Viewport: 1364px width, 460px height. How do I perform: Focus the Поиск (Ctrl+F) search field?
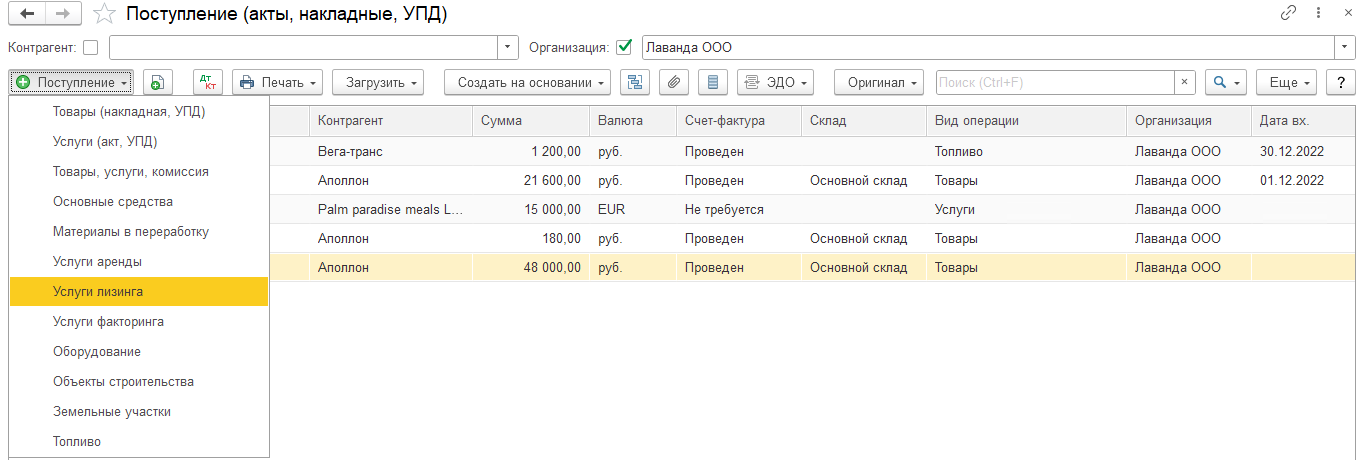pos(1055,82)
